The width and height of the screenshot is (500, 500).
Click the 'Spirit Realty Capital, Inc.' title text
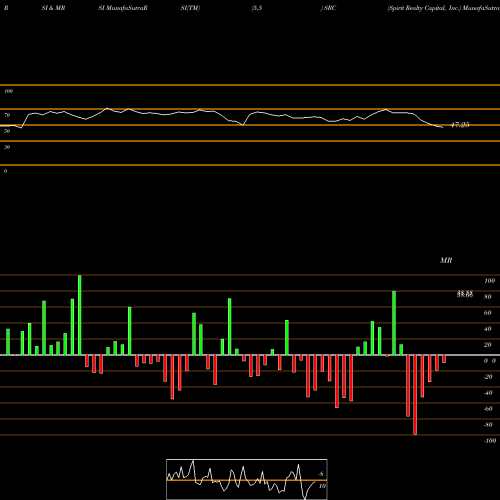click(x=424, y=8)
